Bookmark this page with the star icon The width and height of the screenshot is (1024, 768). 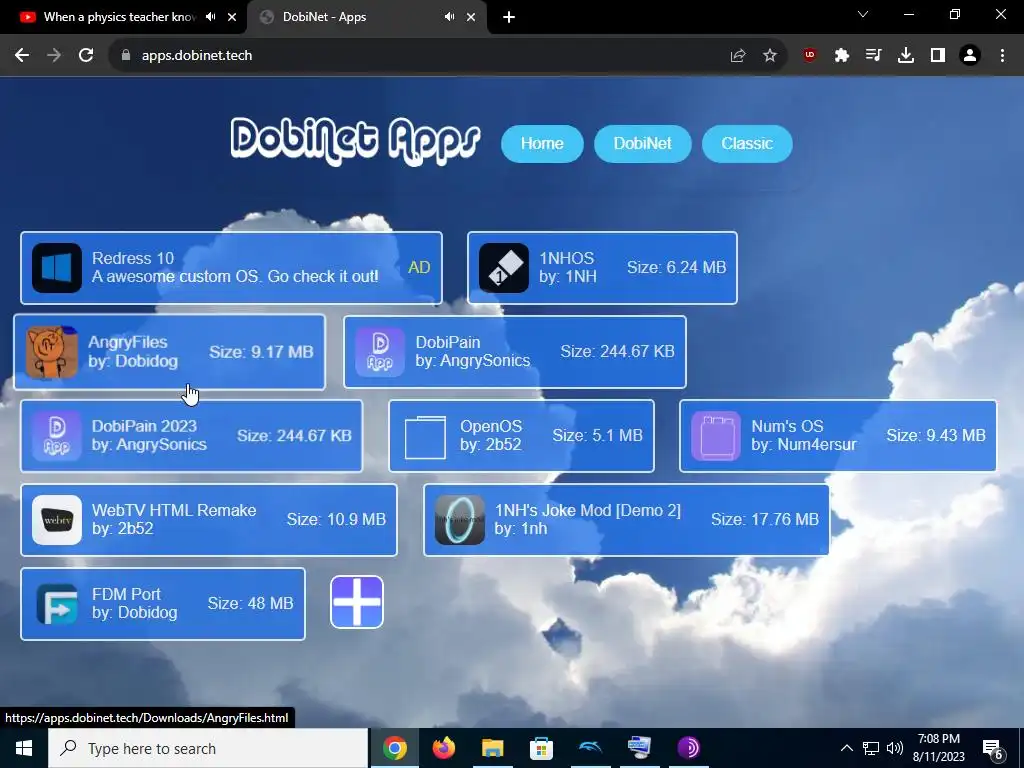(770, 56)
